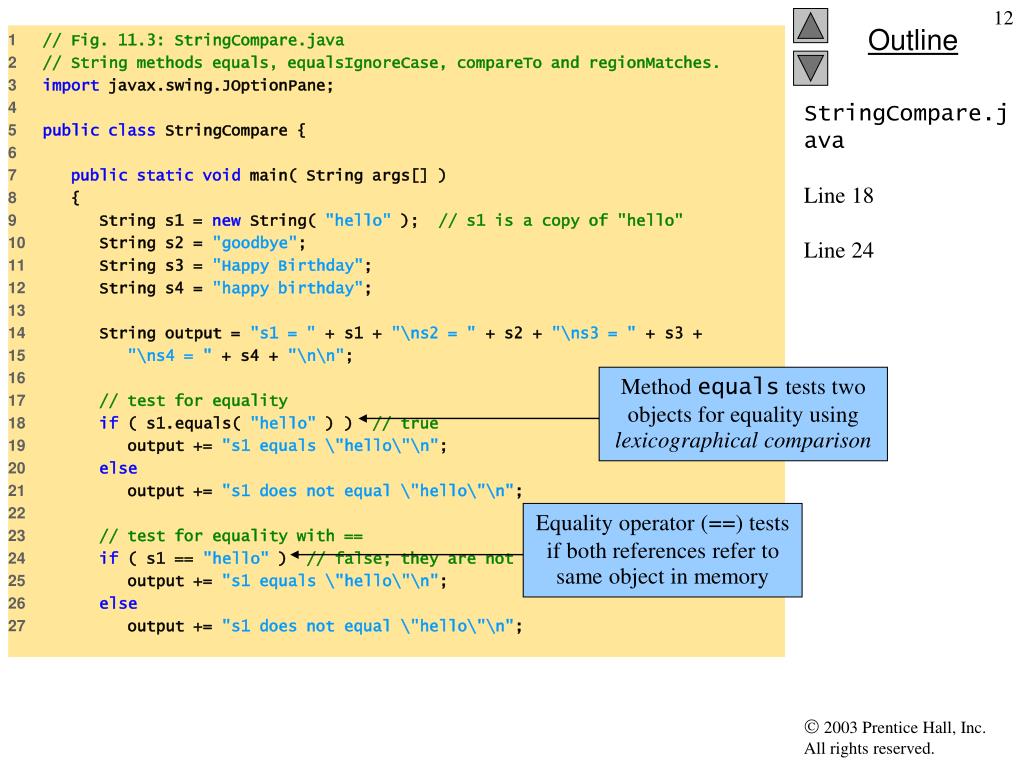1024x768 pixels.
Task: Click the 'Line 18' outline entry
Action: (838, 195)
